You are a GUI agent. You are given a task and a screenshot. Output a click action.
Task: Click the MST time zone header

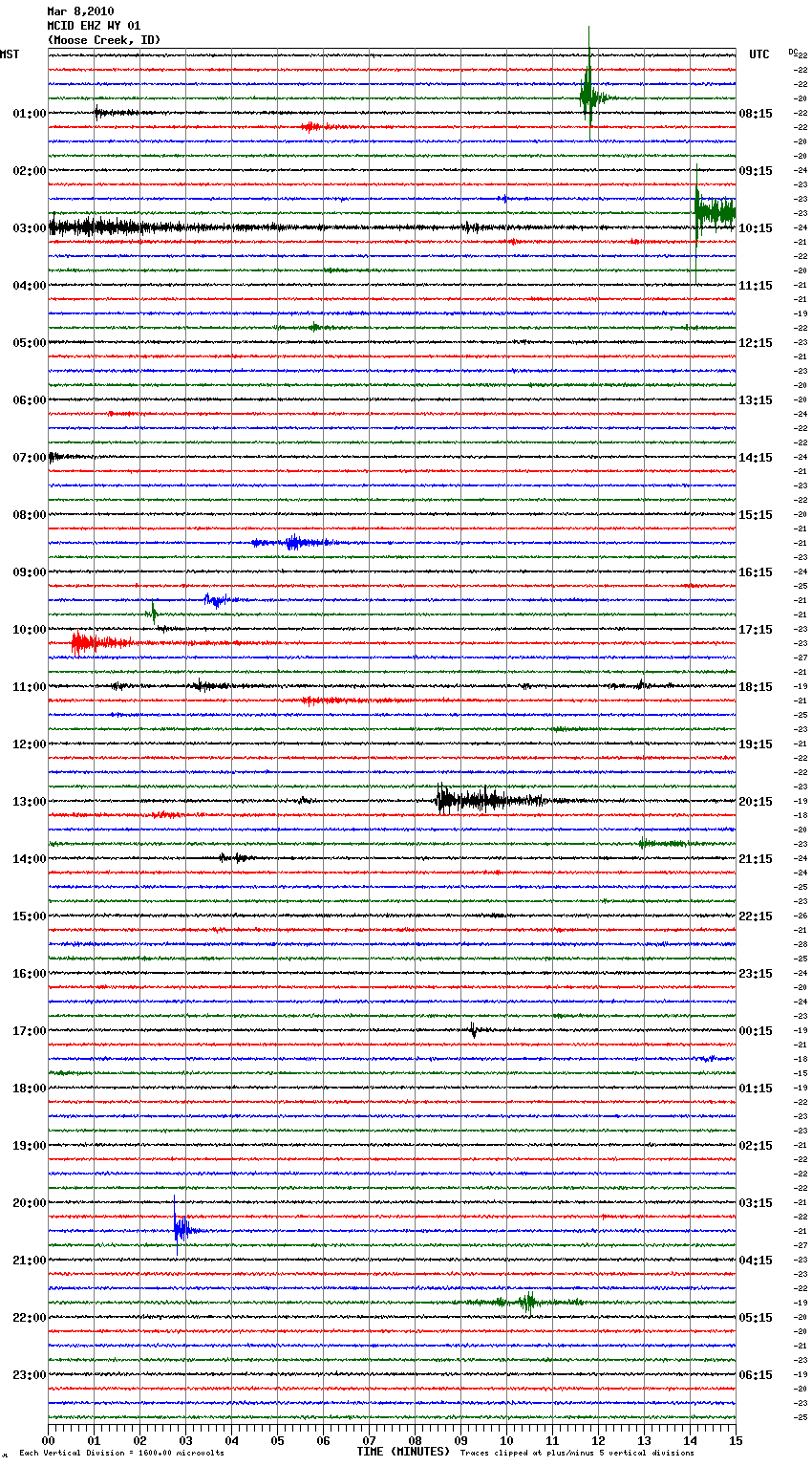(10, 54)
